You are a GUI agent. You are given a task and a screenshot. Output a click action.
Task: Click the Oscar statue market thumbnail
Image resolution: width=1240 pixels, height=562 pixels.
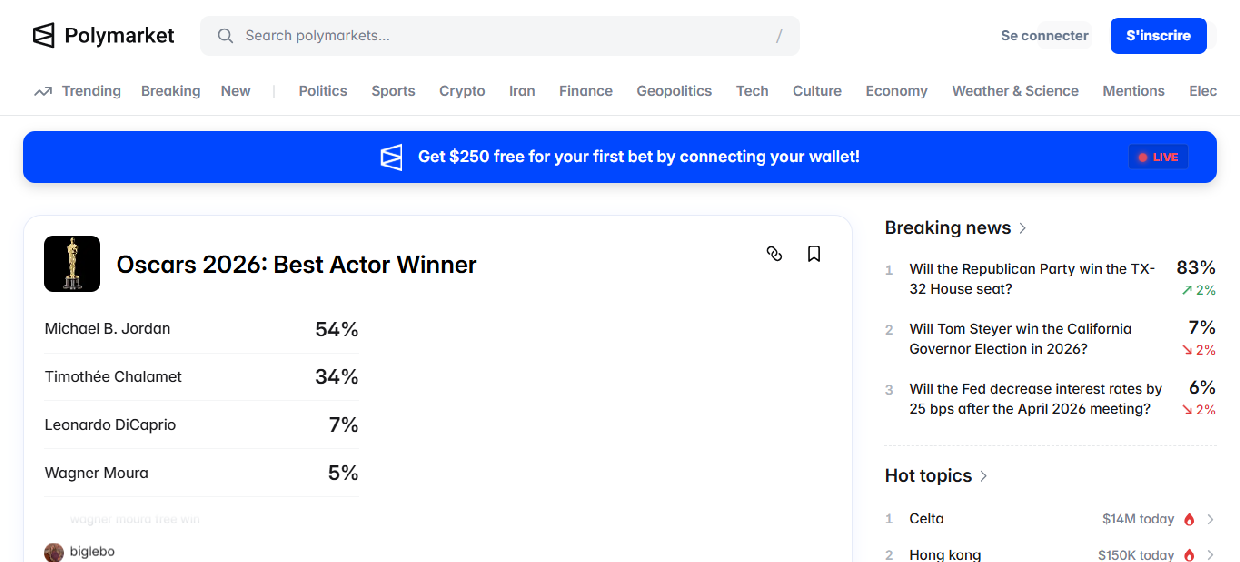pyautogui.click(x=72, y=264)
